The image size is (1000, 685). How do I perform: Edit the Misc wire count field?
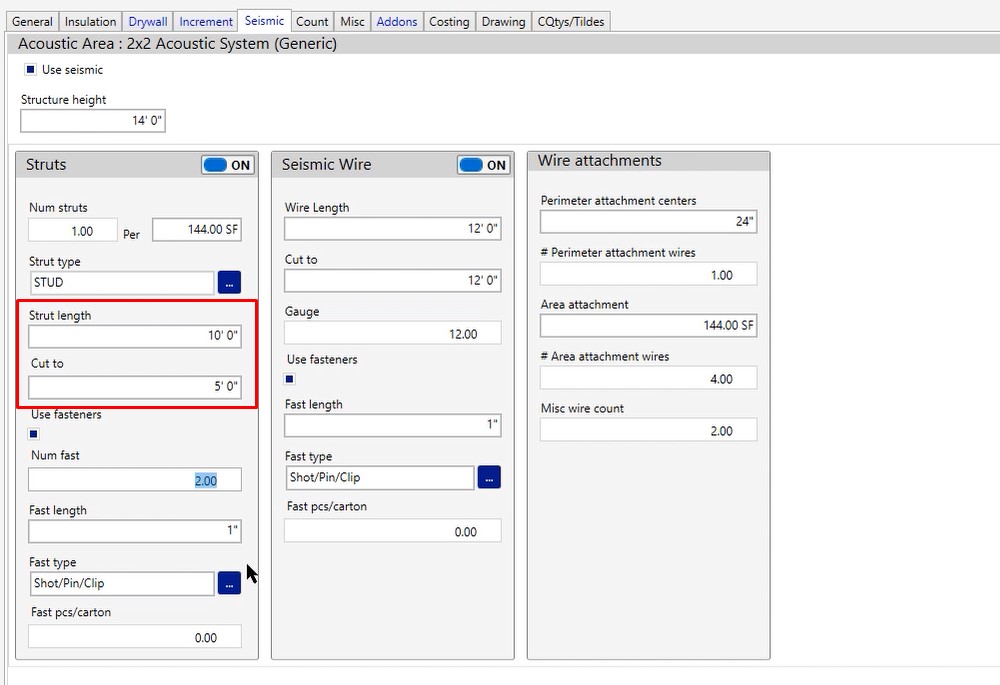[648, 431]
